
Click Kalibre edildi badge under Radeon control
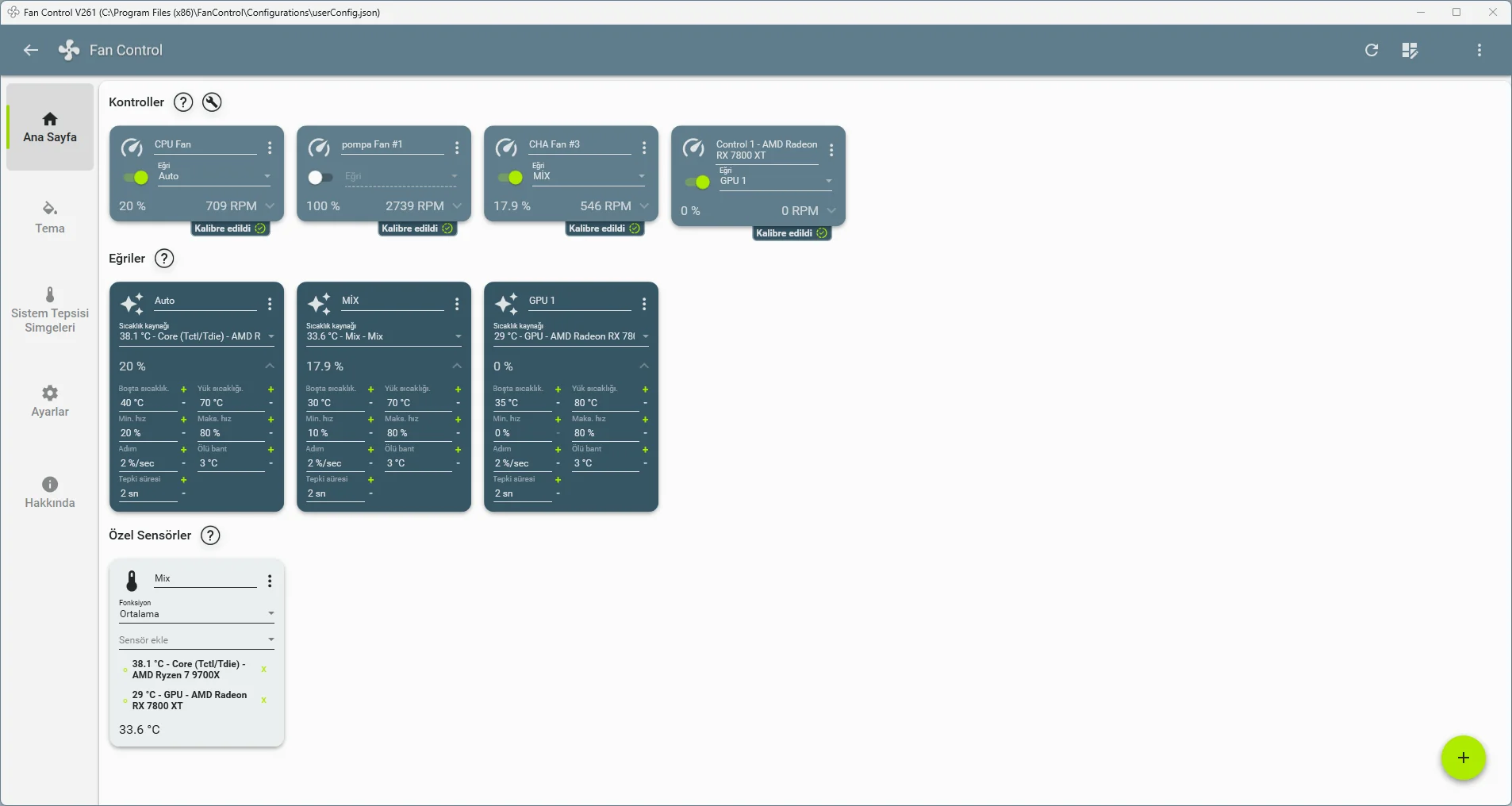[x=792, y=233]
